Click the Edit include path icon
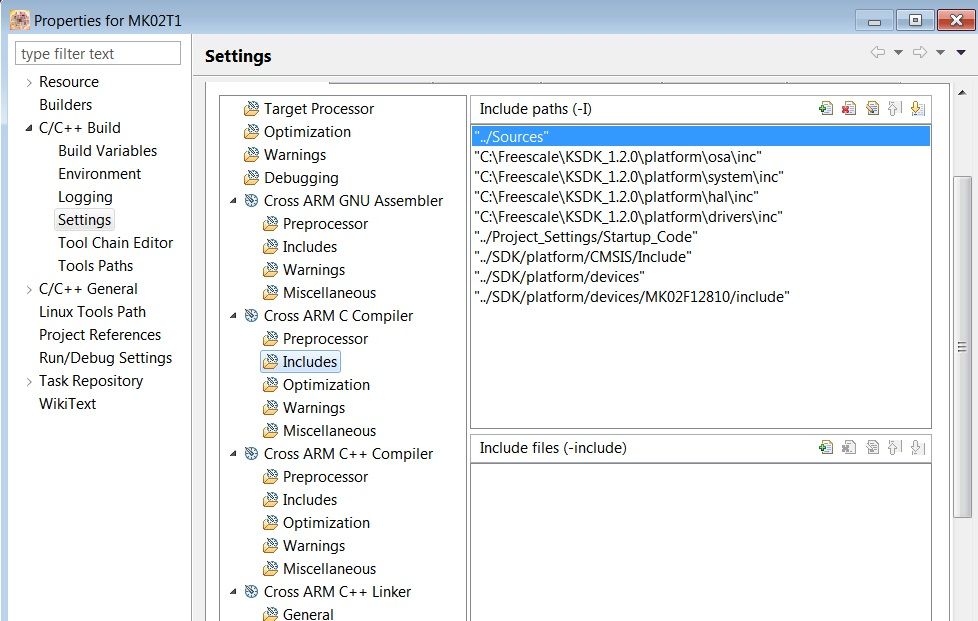The height and width of the screenshot is (621, 978). tap(872, 109)
